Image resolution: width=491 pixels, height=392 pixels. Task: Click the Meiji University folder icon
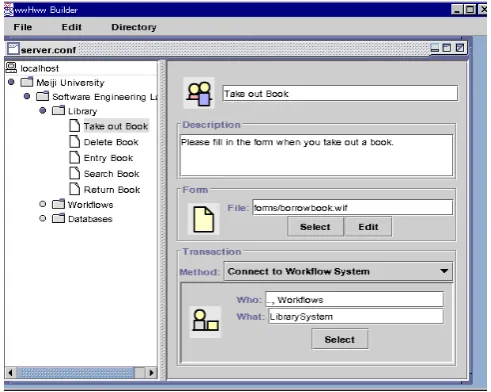click(x=27, y=82)
